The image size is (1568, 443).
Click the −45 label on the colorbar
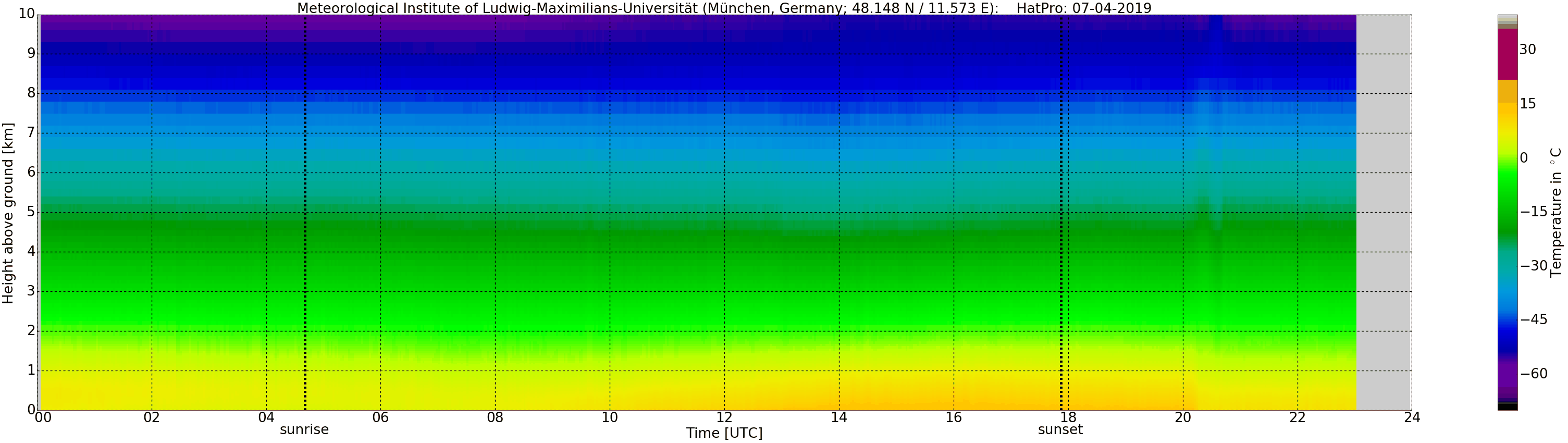click(x=1534, y=320)
